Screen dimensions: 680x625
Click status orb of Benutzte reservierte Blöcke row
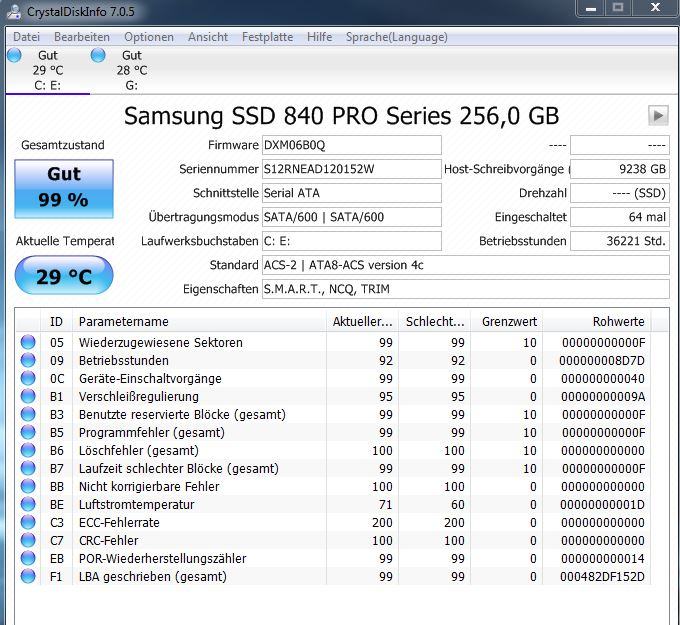(28, 414)
